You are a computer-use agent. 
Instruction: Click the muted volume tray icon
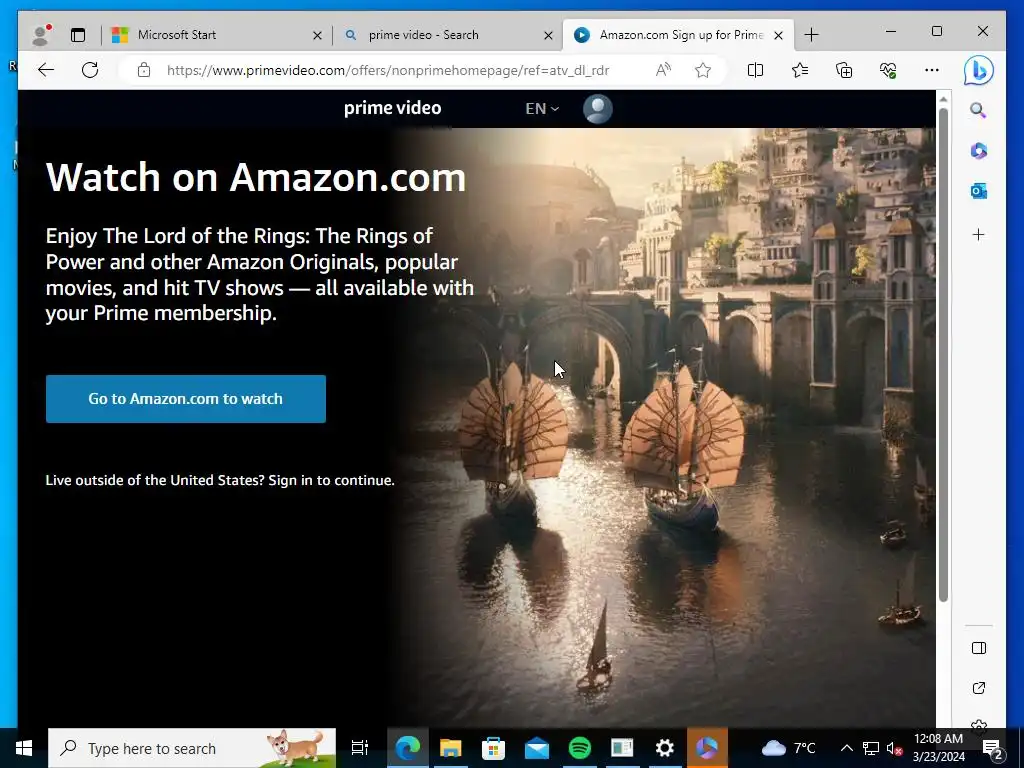tap(895, 748)
